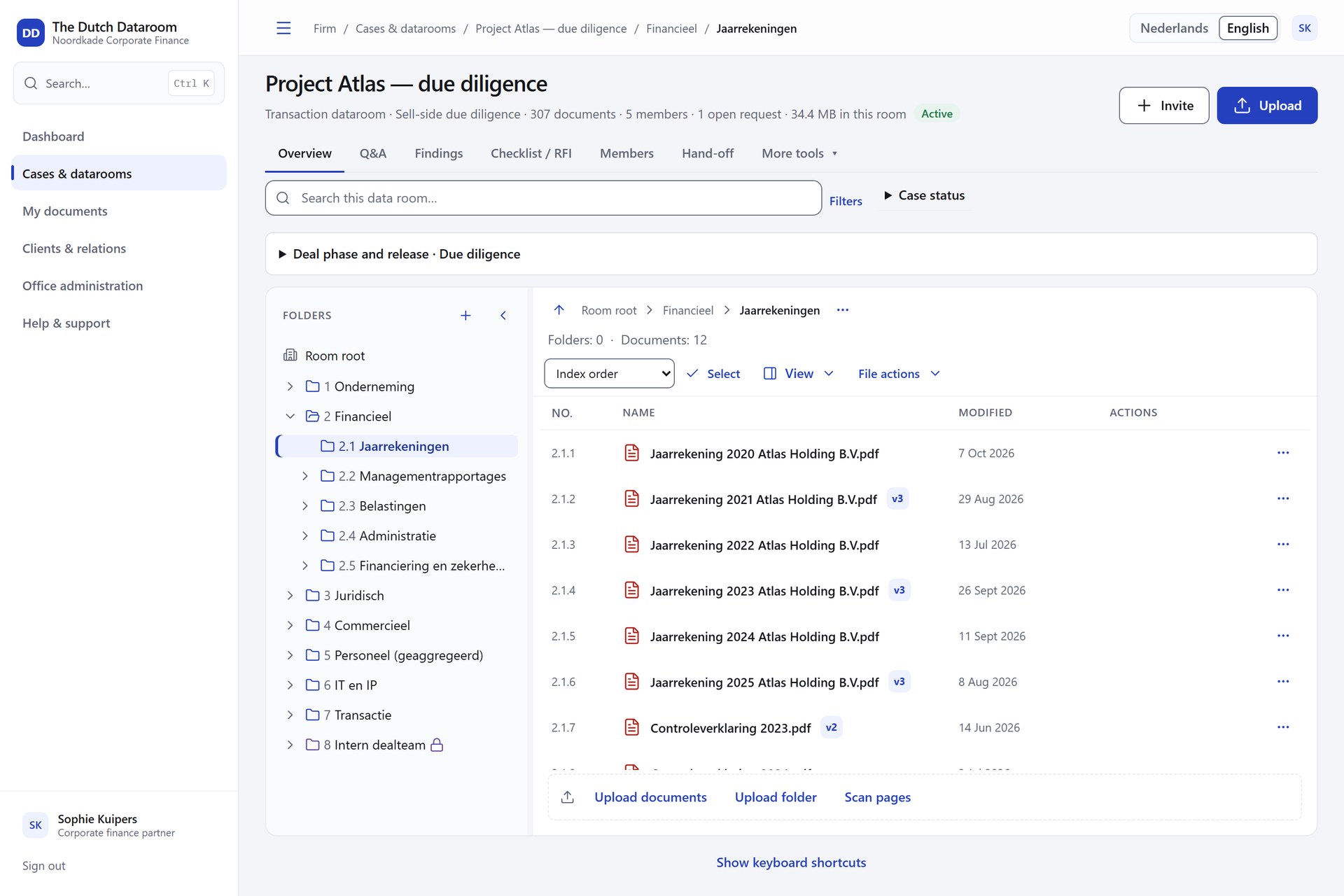The height and width of the screenshot is (896, 1344).
Task: Open actions menu for Jaarrekening 2021 row
Action: (1283, 498)
